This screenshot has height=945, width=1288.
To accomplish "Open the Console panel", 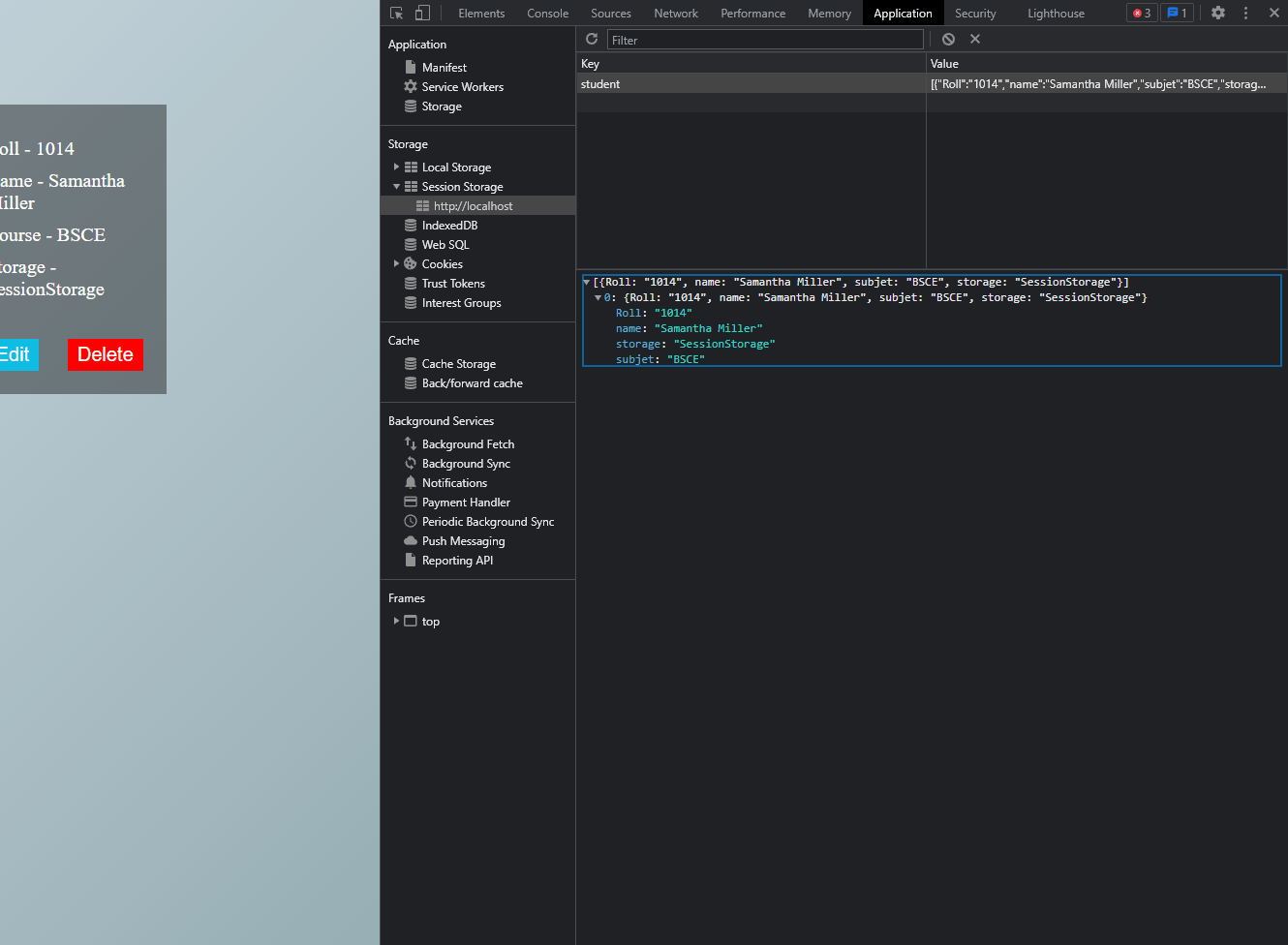I will (547, 13).
